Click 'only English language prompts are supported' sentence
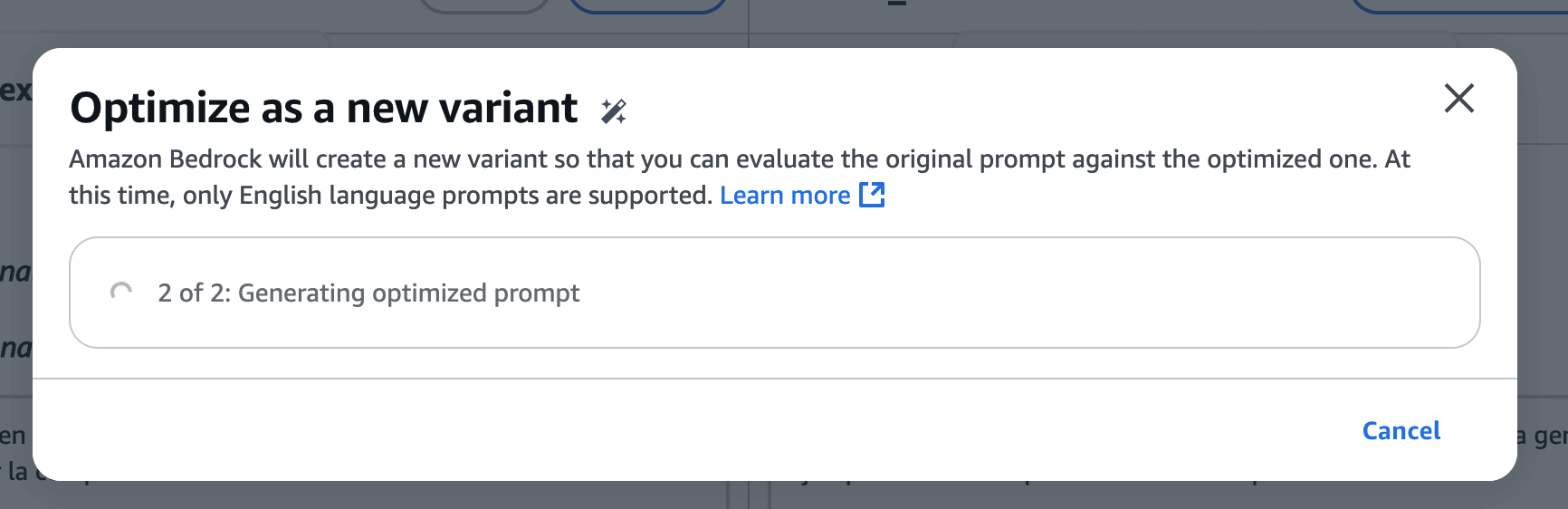The width and height of the screenshot is (1568, 509). tap(448, 196)
